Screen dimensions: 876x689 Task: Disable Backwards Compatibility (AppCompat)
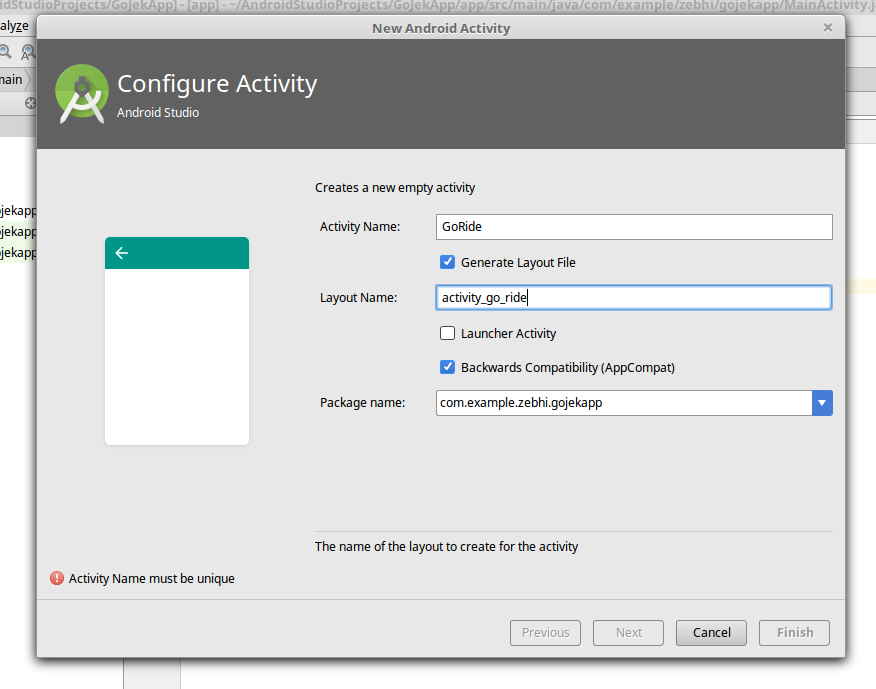point(447,367)
